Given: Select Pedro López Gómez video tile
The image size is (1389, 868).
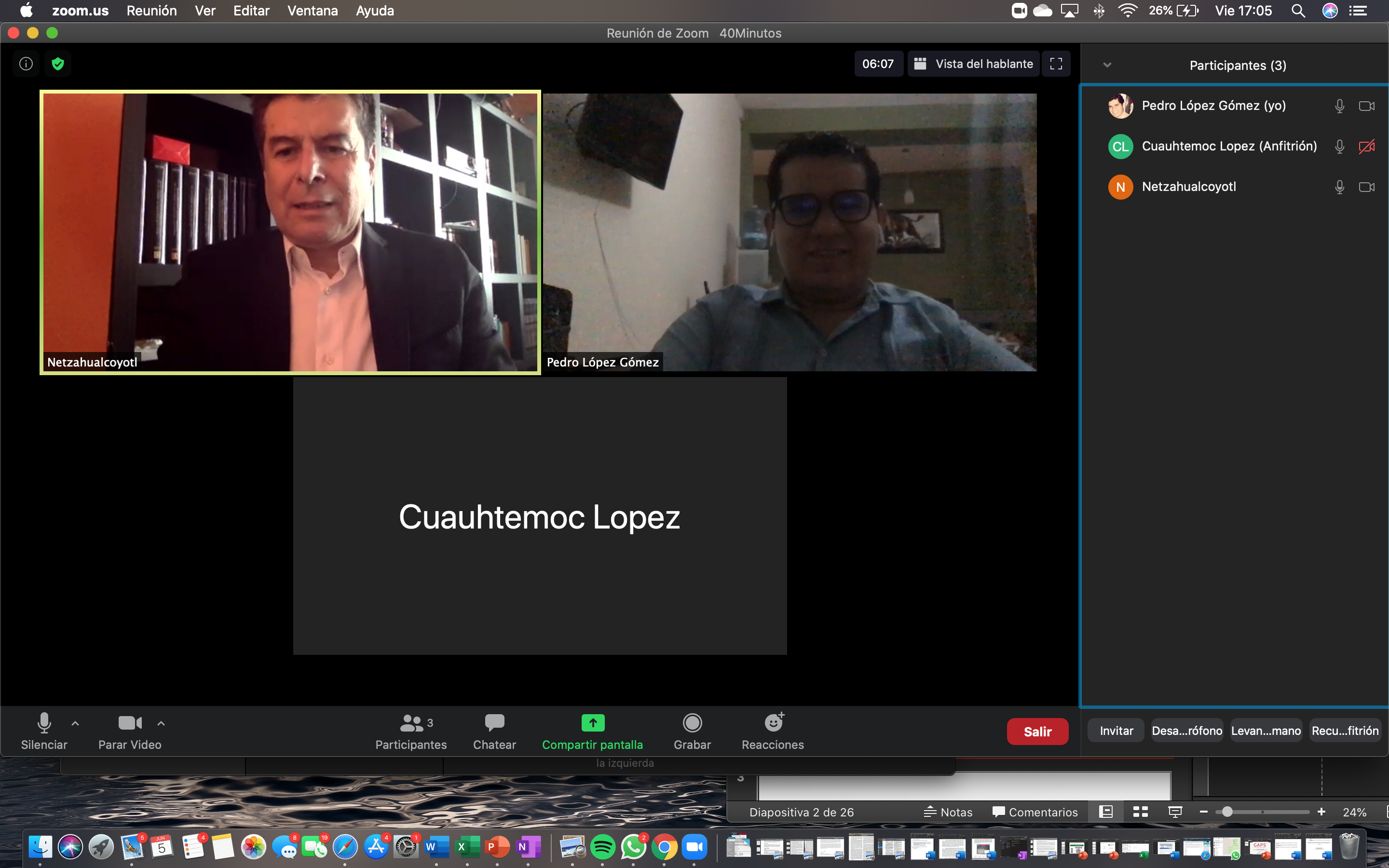Looking at the screenshot, I should (790, 232).
